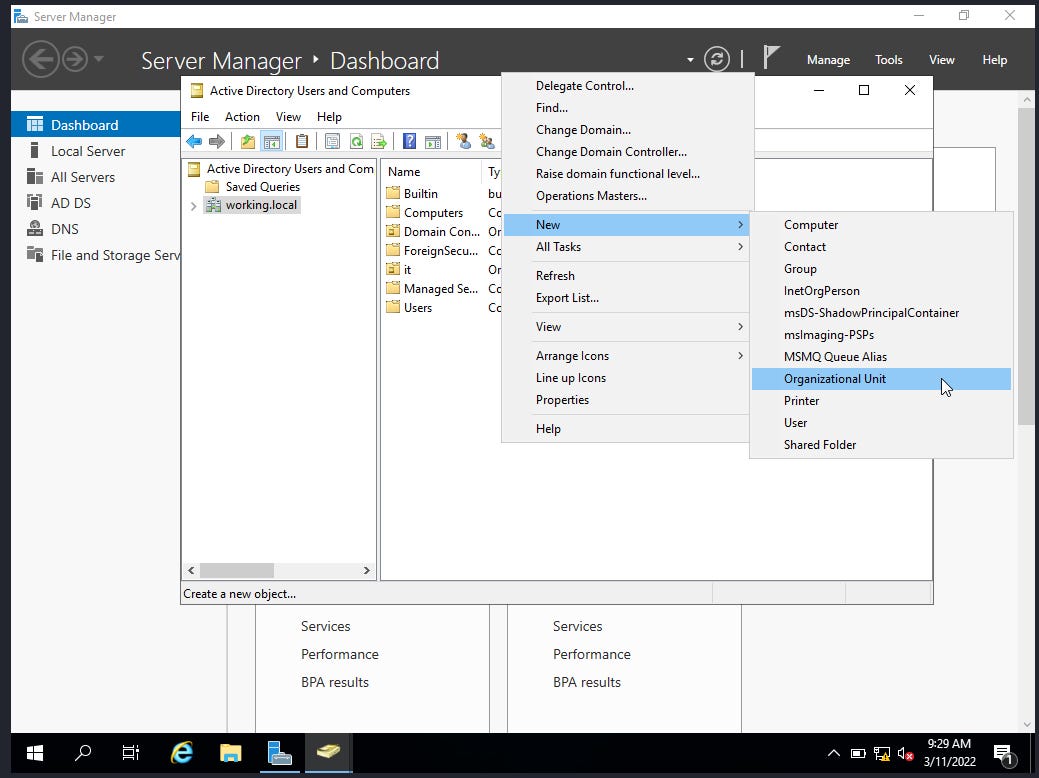Choose Group from the New submenu
The image size is (1039, 778).
pyautogui.click(x=881, y=269)
